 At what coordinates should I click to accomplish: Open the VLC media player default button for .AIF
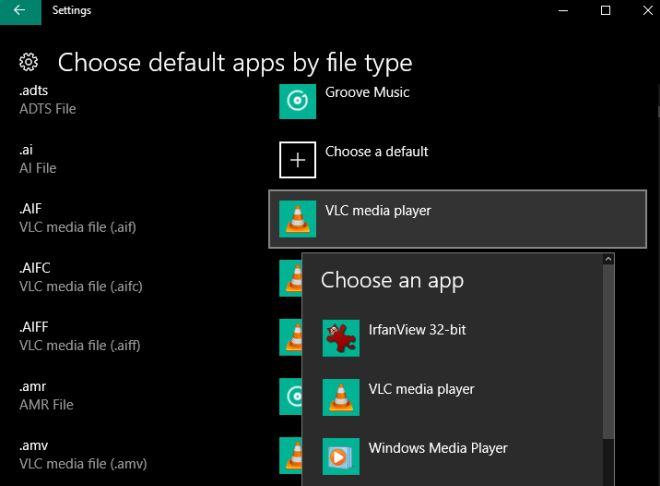click(458, 219)
